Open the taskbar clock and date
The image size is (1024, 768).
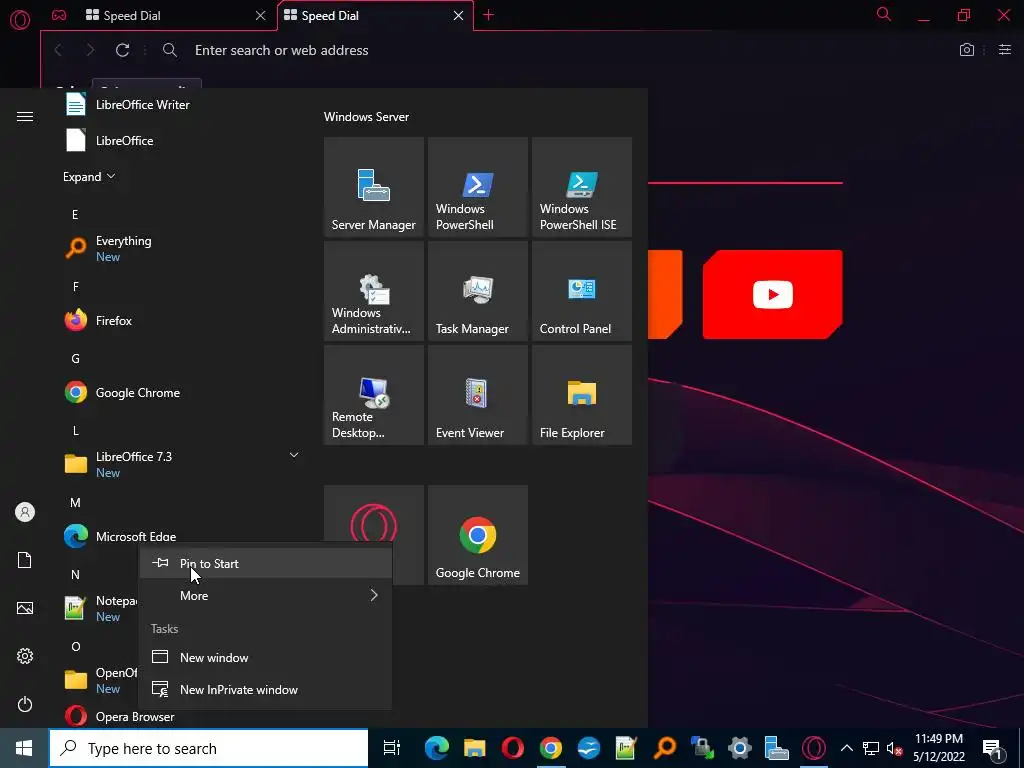coord(938,748)
